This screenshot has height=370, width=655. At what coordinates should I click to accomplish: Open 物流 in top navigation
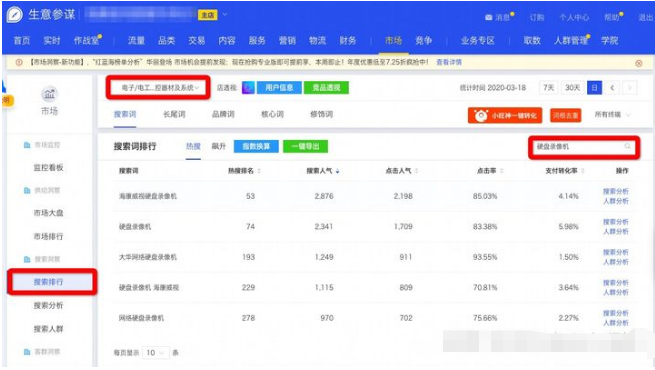coord(317,41)
